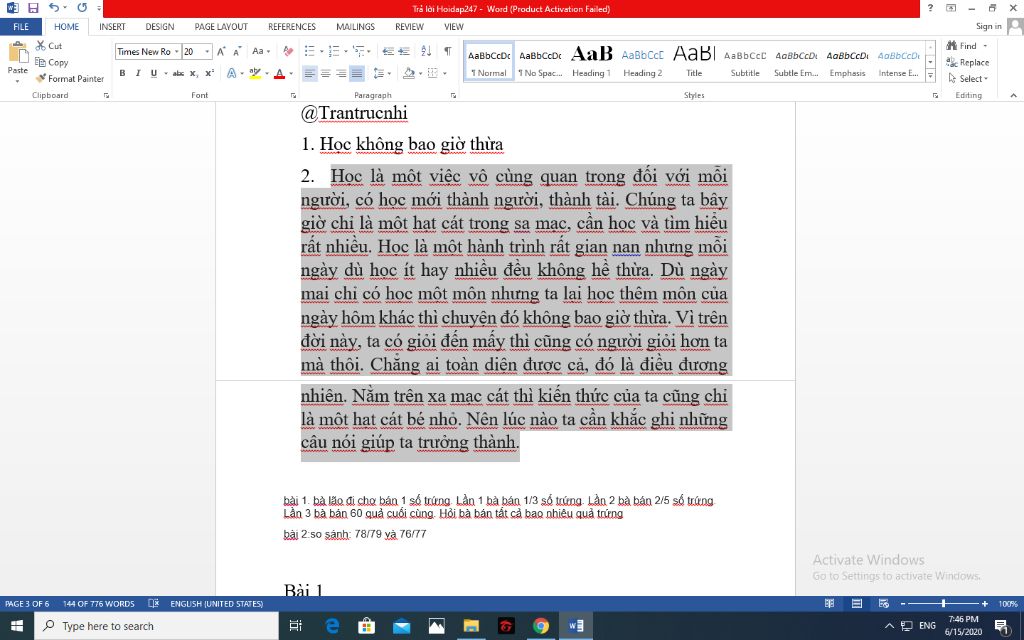The width and height of the screenshot is (1024, 640).
Task: Switch to PAGE LAYOUT tab
Action: pyautogui.click(x=221, y=27)
